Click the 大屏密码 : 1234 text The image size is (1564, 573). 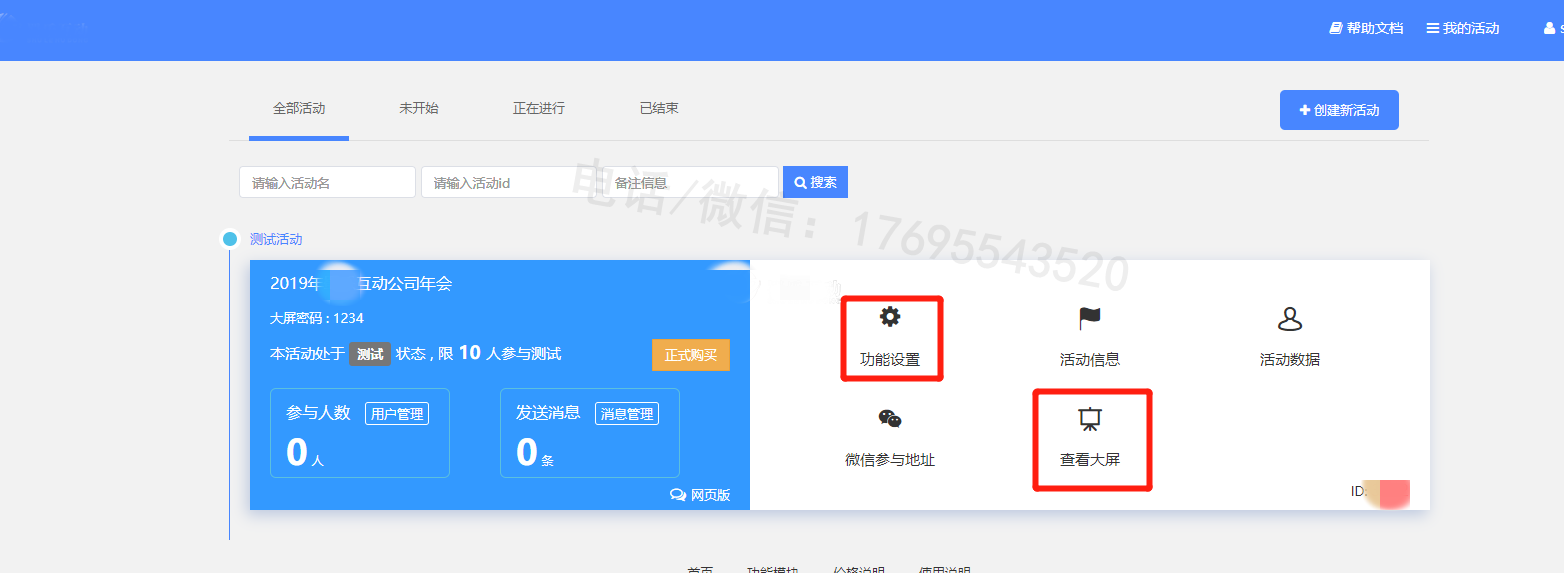coord(317,318)
